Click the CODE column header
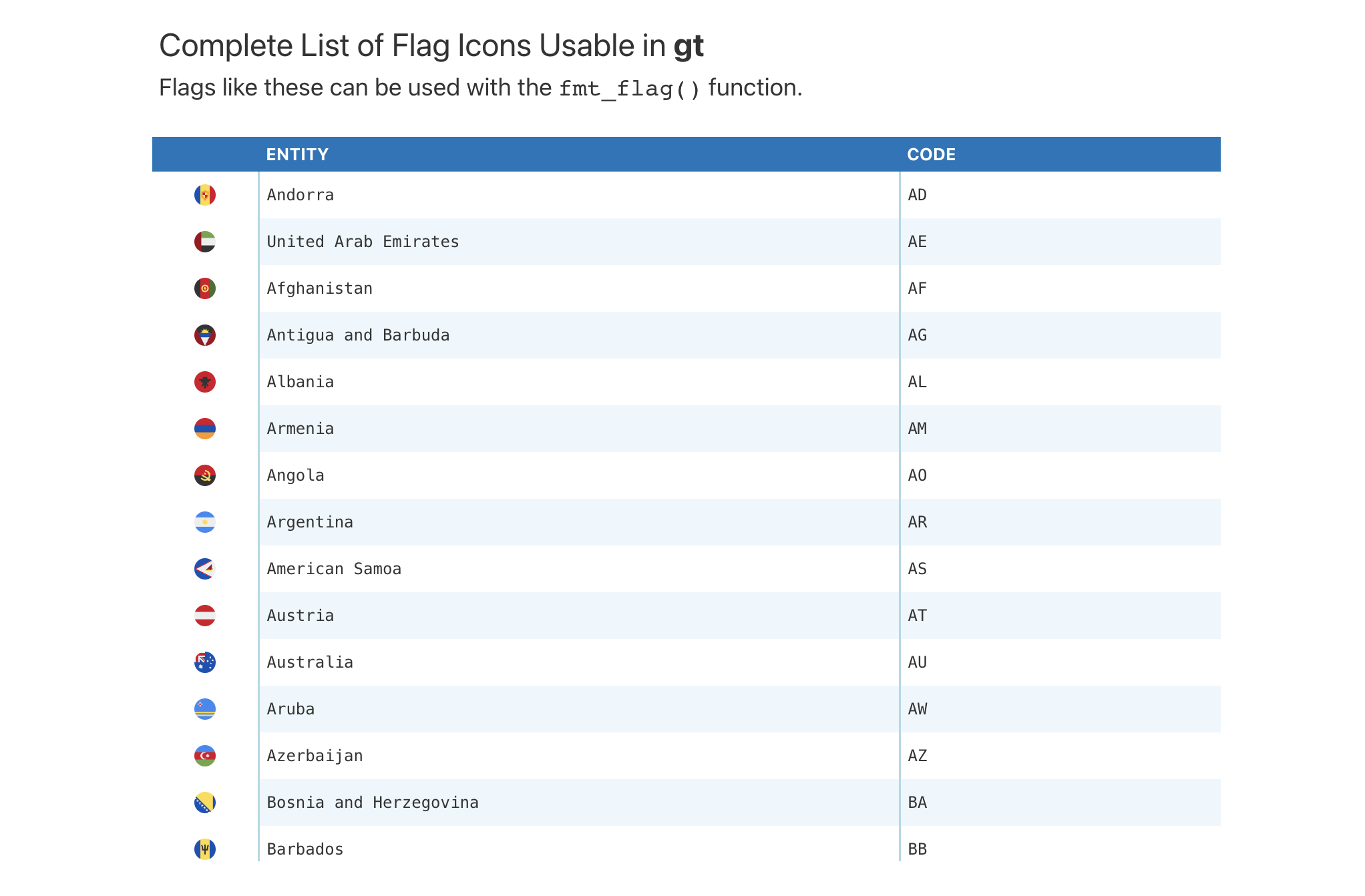This screenshot has width=1365, height=896. (931, 155)
